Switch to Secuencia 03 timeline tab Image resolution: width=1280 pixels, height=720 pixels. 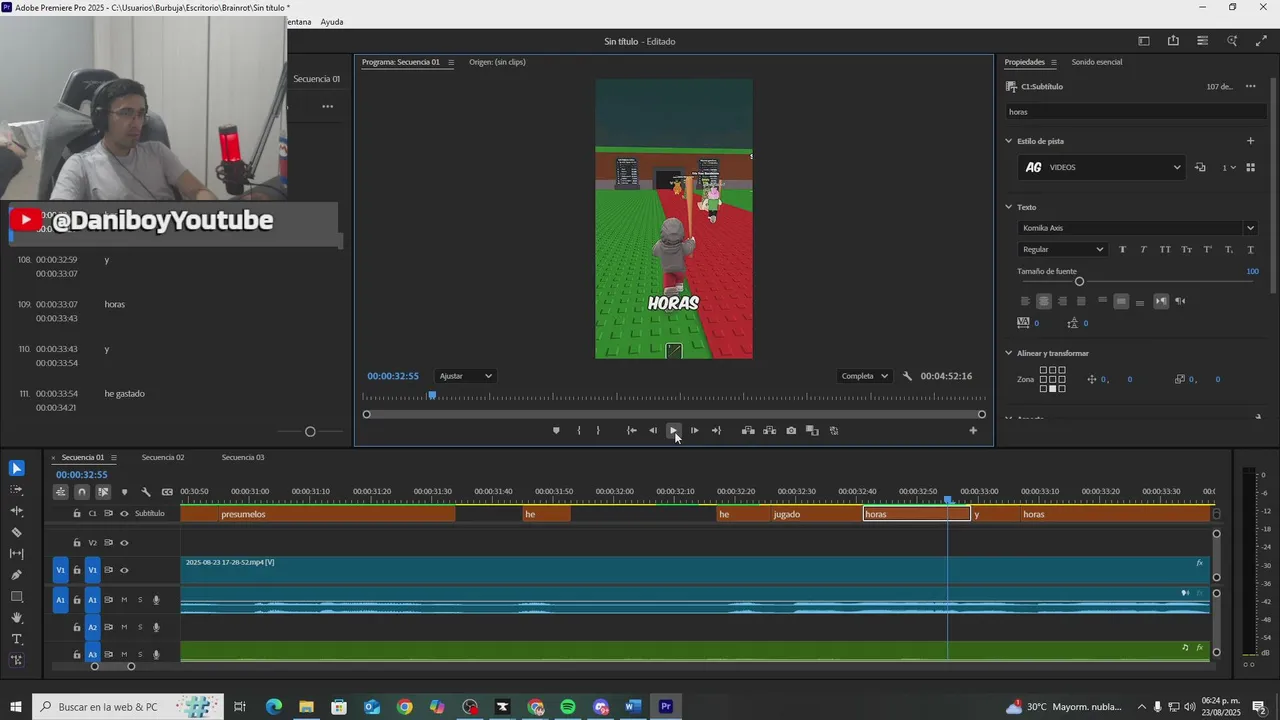243,457
